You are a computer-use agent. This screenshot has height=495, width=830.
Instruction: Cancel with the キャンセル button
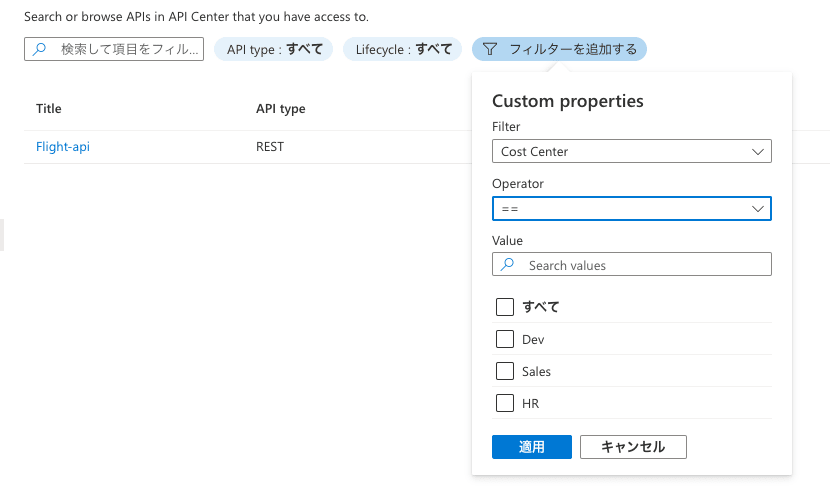click(x=633, y=447)
